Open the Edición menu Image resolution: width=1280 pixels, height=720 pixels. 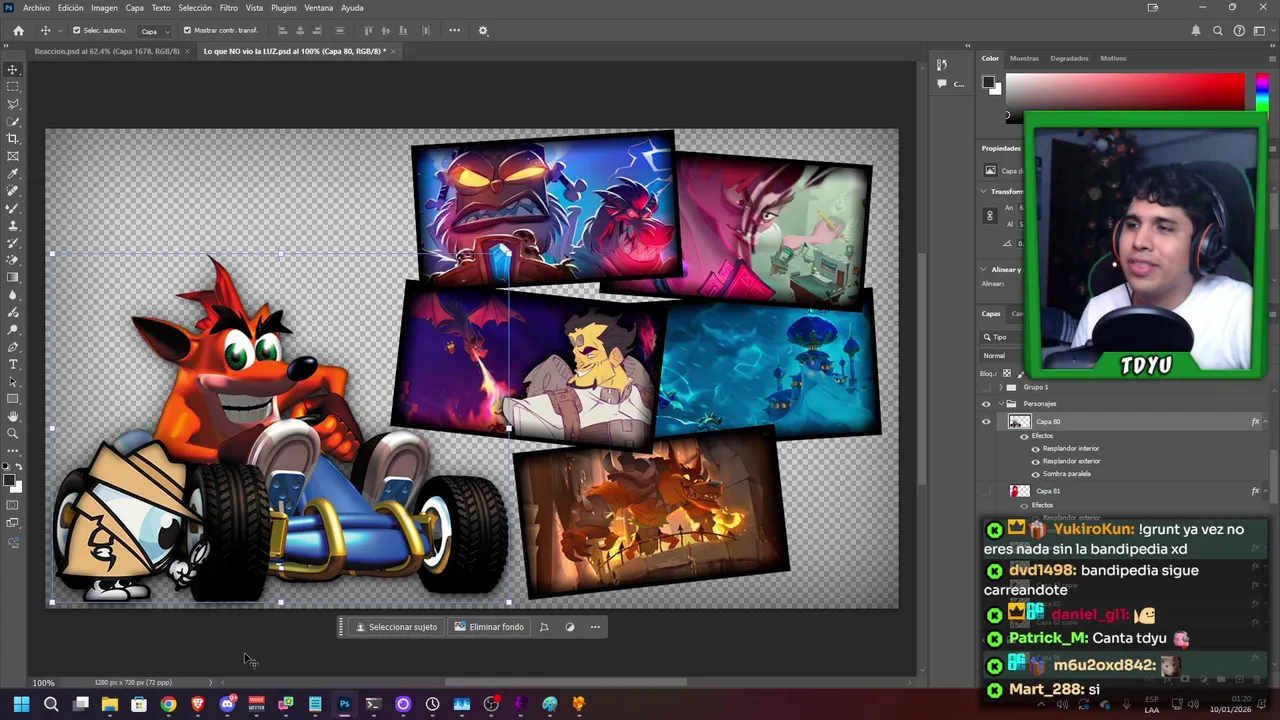pyautogui.click(x=71, y=8)
